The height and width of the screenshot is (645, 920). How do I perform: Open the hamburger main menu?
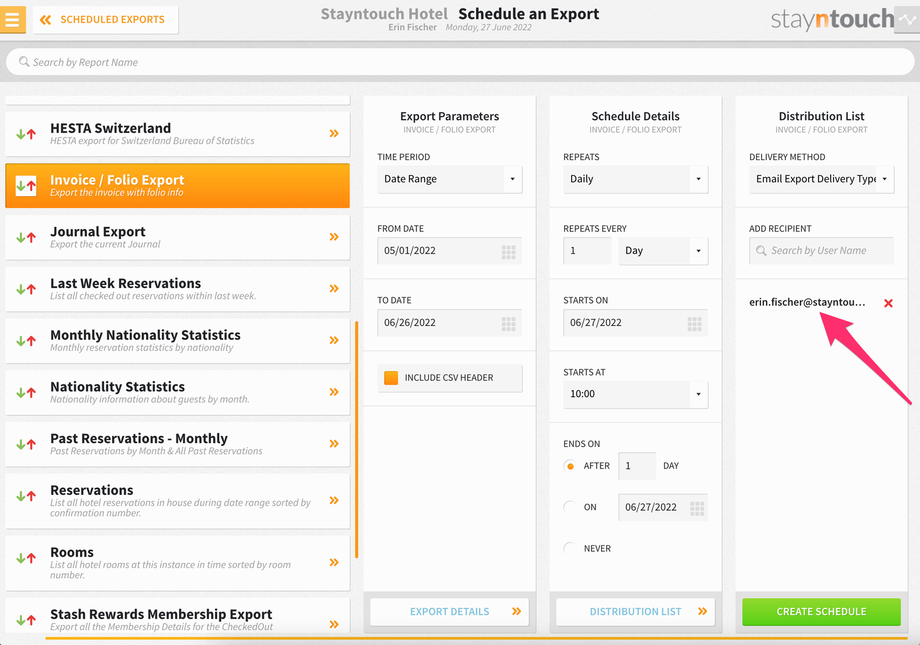[x=12, y=19]
